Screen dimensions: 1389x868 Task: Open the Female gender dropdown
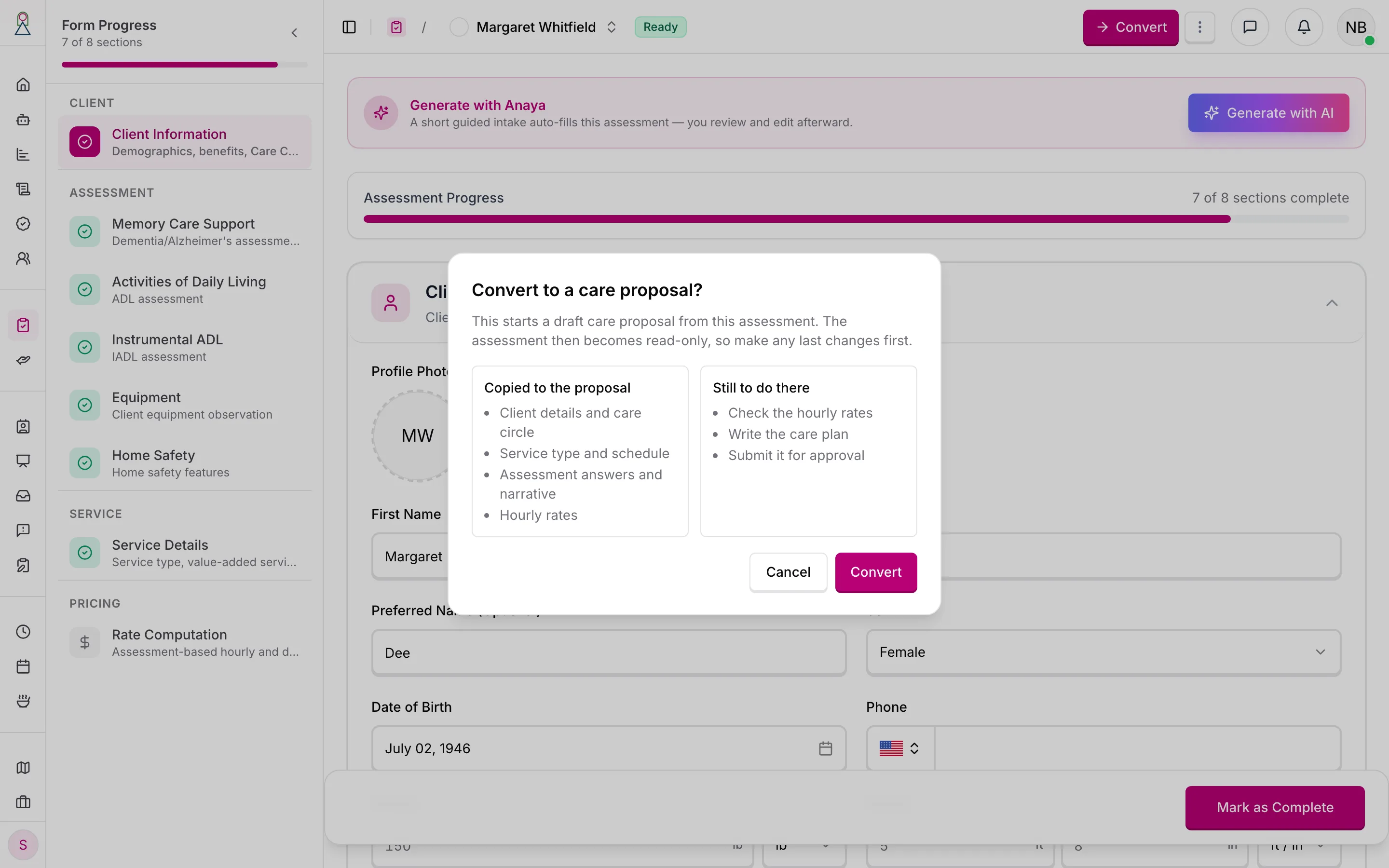(1103, 652)
